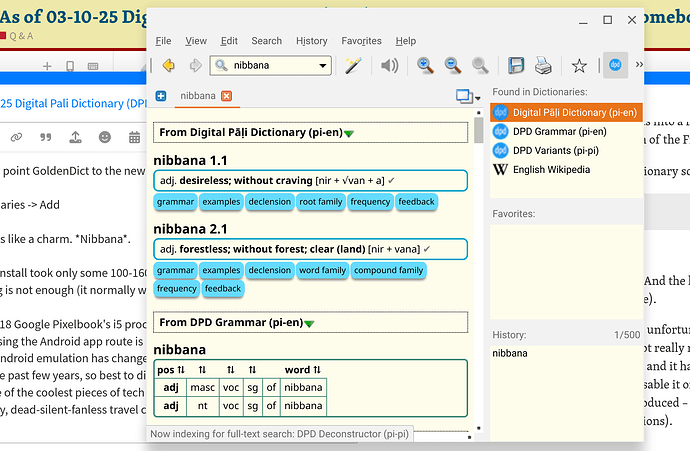Click grammar button under nibbana 1.1

[175, 202]
